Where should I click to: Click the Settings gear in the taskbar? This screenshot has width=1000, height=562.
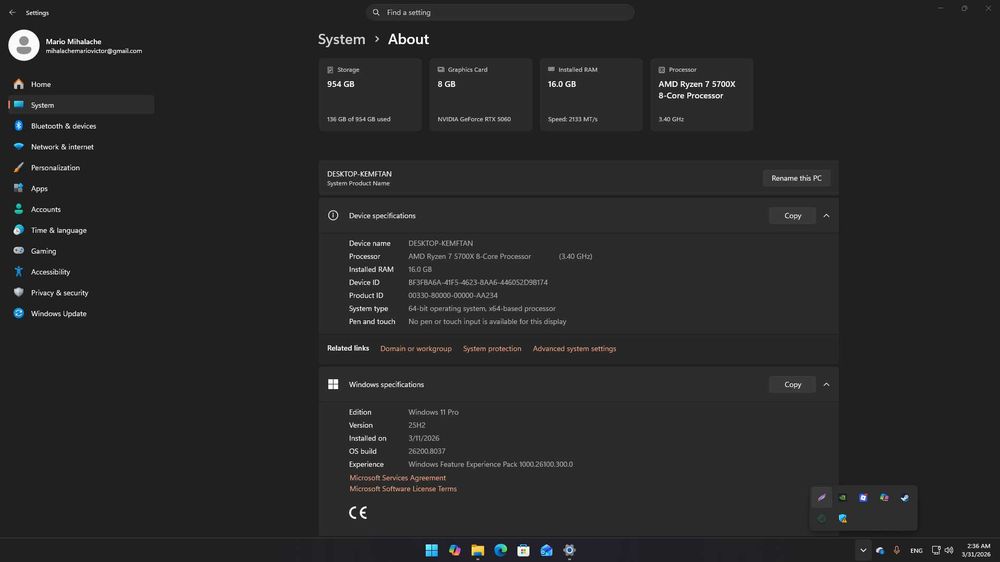tap(570, 550)
